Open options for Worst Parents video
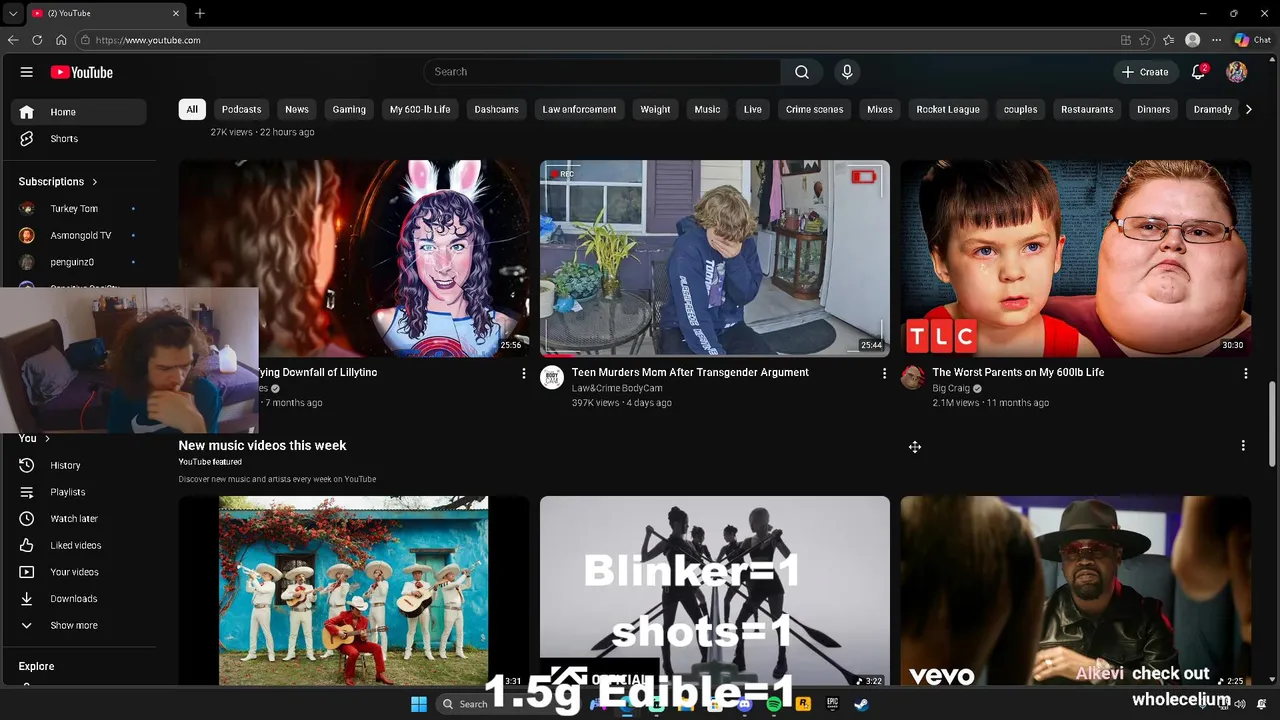 (x=1245, y=373)
